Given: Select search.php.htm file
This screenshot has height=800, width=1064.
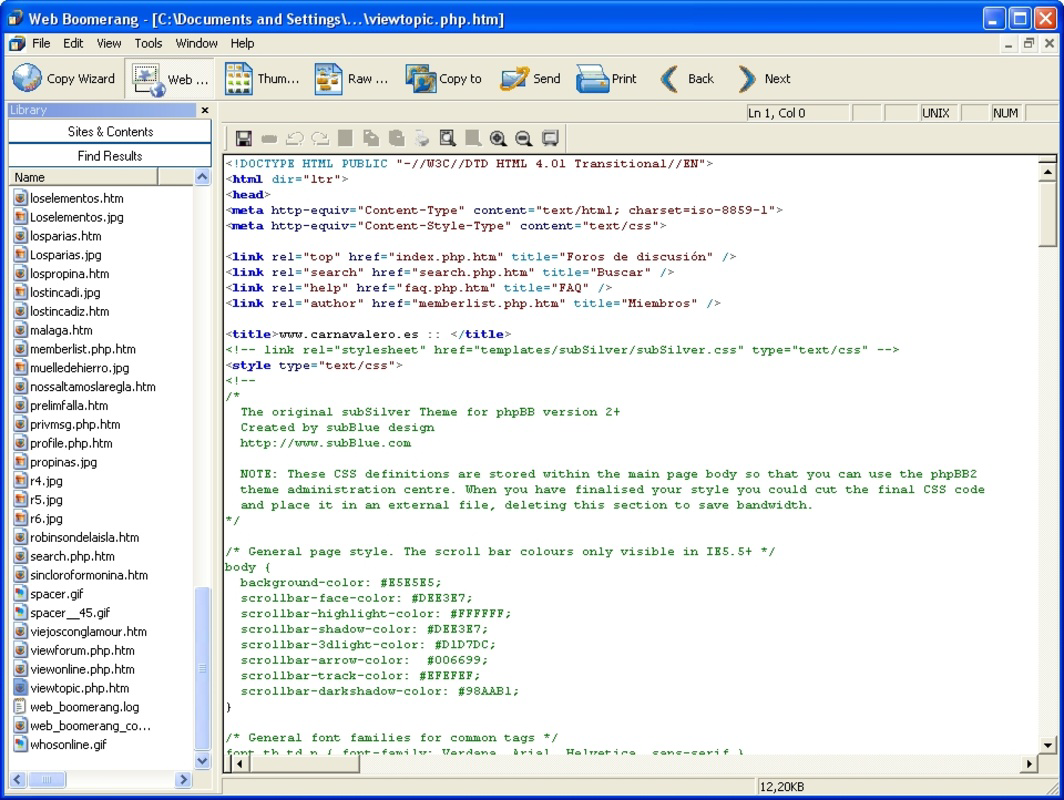Looking at the screenshot, I should point(64,556).
